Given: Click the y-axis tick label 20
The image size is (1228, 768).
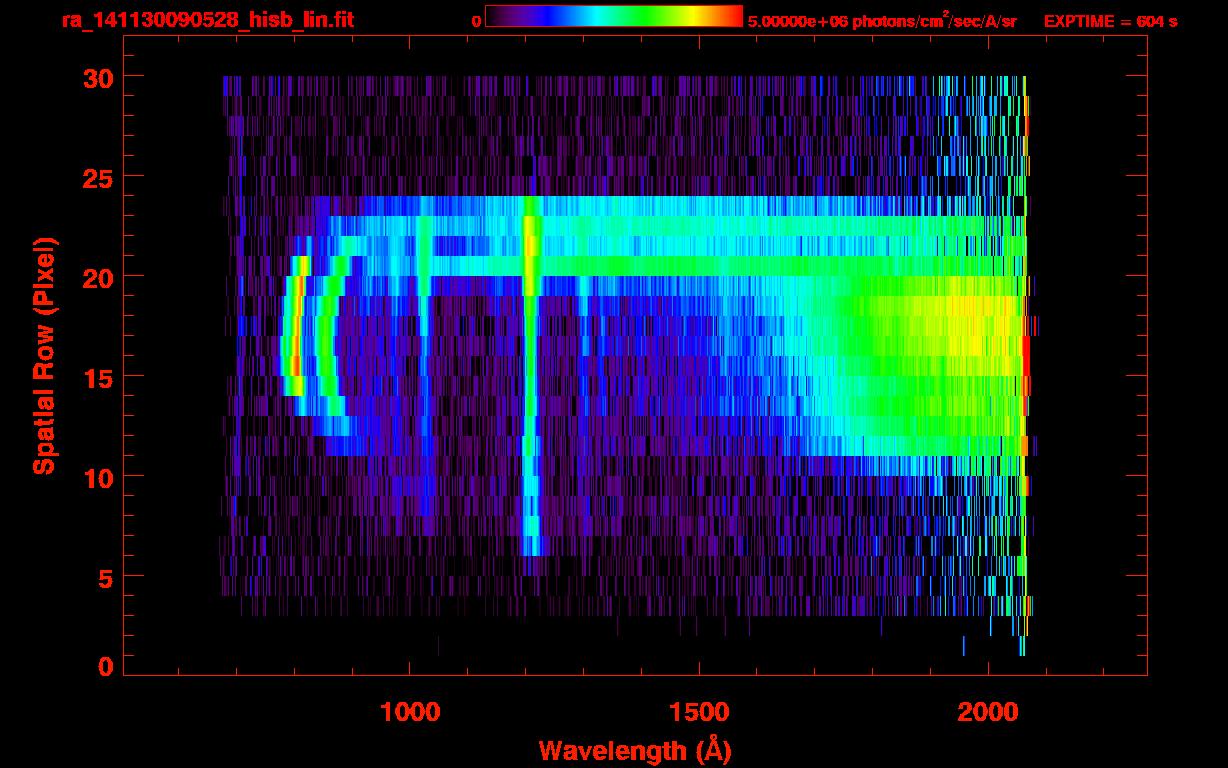Looking at the screenshot, I should [x=97, y=277].
